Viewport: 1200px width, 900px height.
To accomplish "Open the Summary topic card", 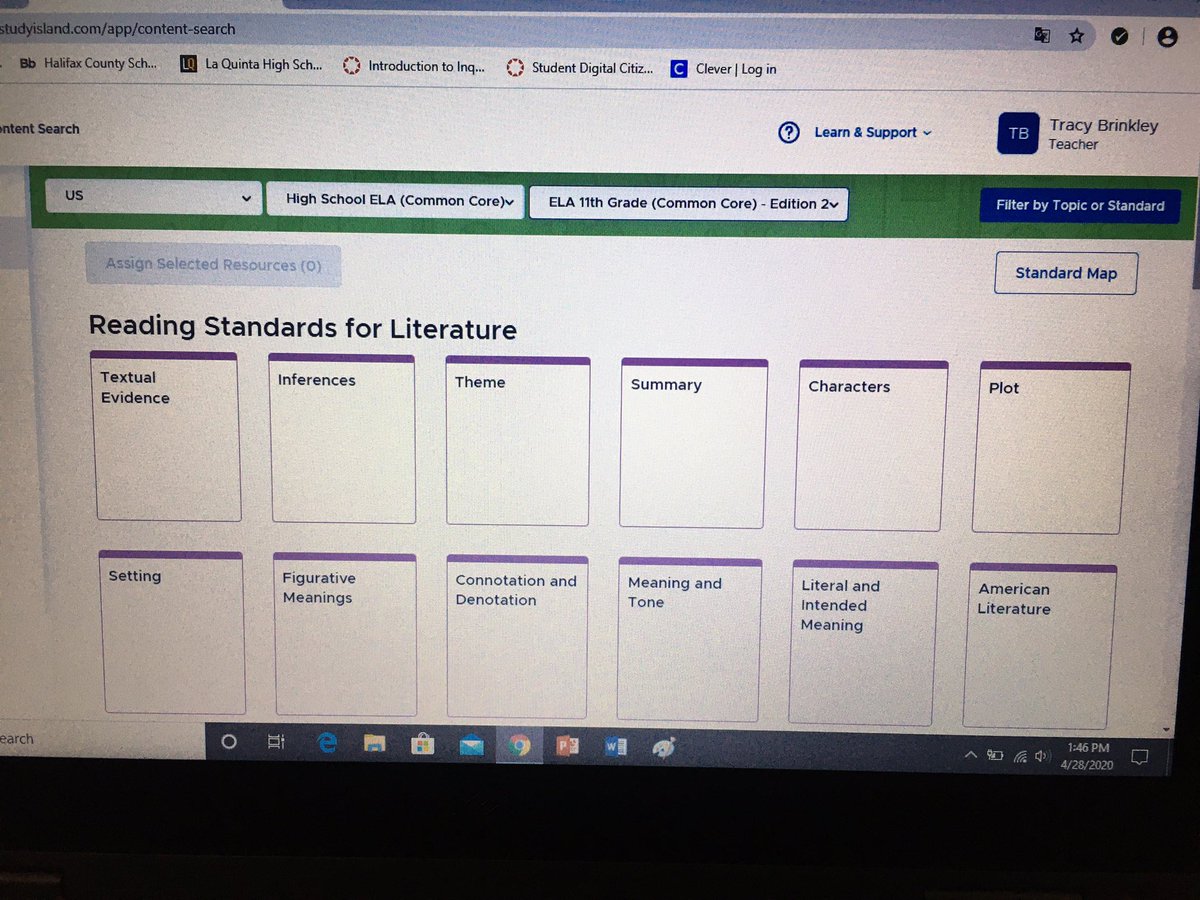I will point(694,443).
